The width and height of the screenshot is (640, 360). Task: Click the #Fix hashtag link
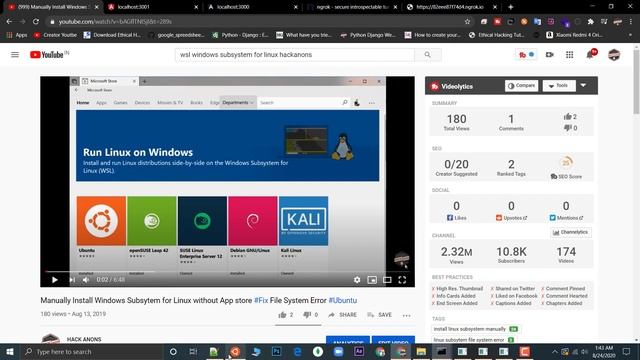(x=261, y=300)
